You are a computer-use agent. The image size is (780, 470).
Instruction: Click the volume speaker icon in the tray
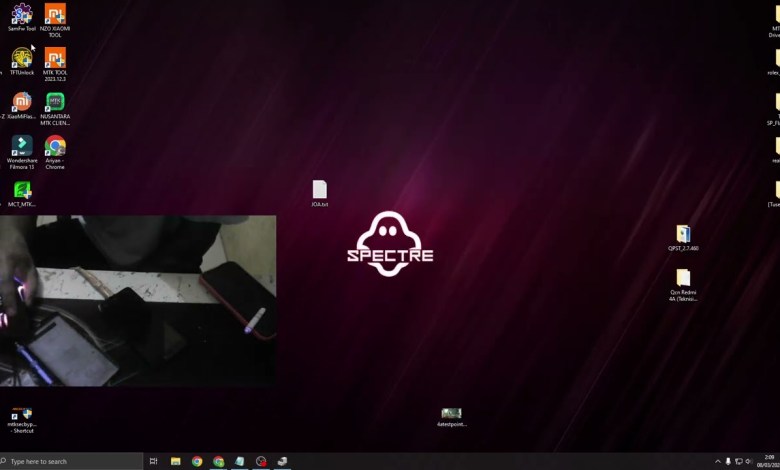(749, 461)
